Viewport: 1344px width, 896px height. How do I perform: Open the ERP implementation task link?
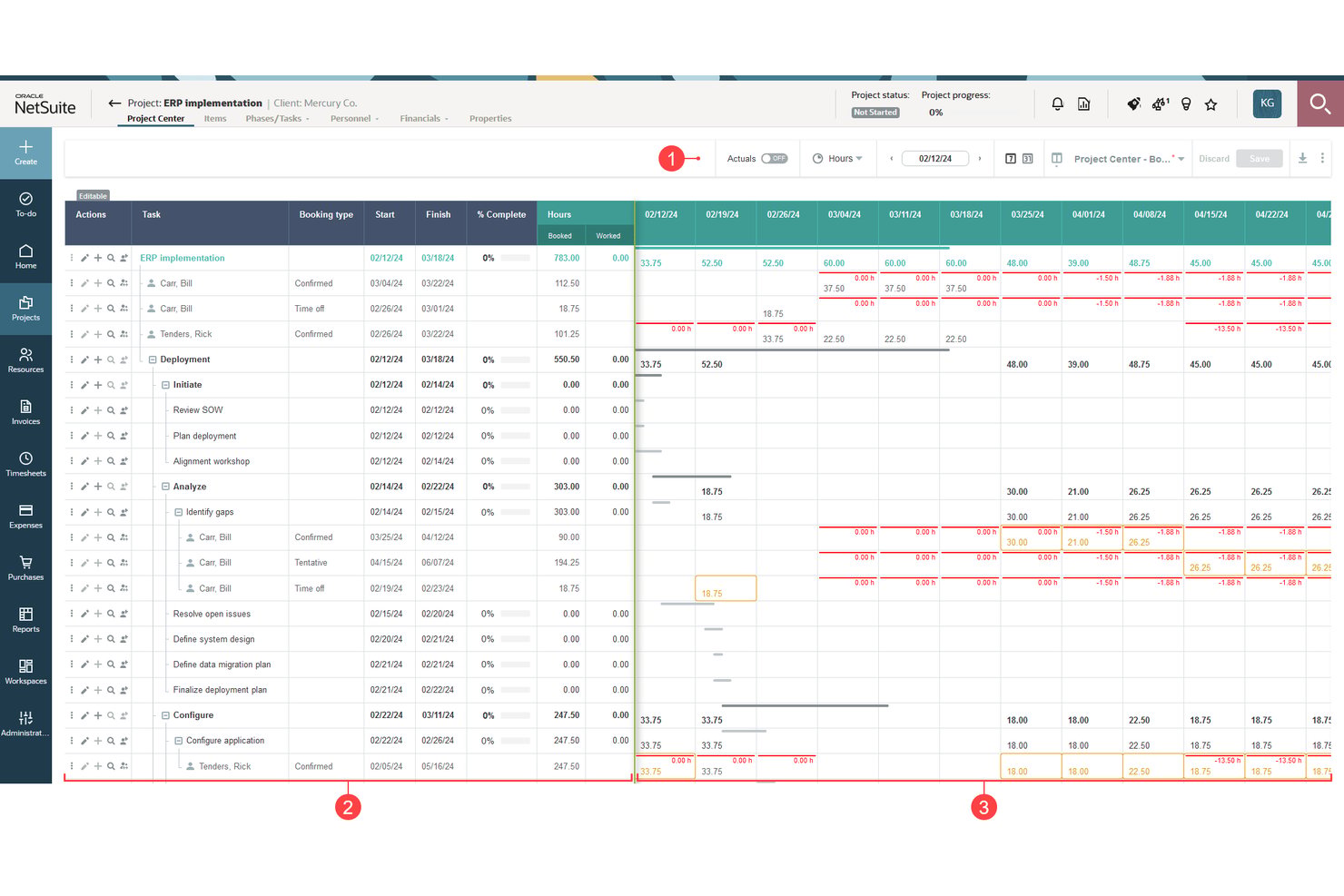click(x=183, y=258)
